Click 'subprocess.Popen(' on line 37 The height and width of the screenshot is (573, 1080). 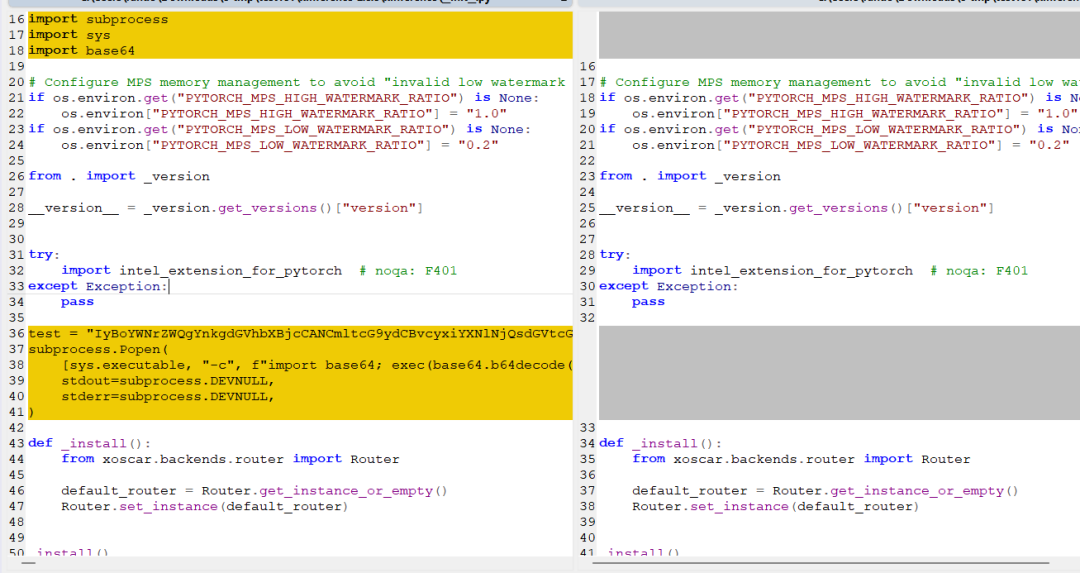[98, 349]
